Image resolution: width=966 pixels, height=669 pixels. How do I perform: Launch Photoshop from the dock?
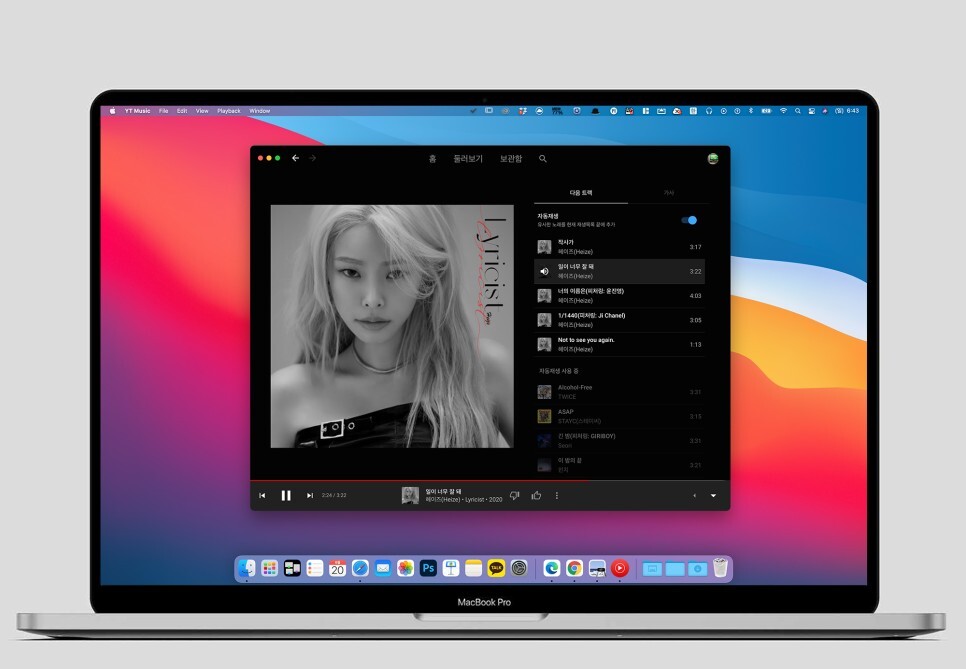coord(428,568)
